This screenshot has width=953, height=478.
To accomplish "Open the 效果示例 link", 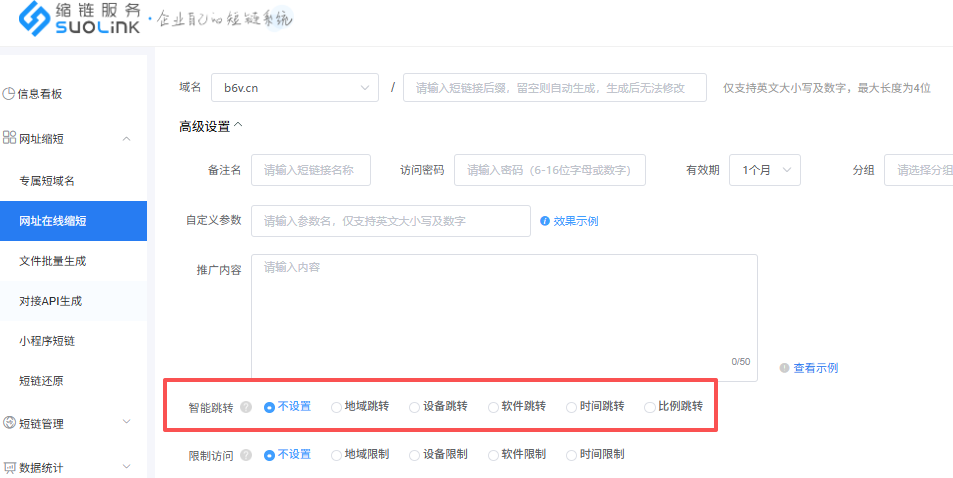I will click(x=576, y=221).
